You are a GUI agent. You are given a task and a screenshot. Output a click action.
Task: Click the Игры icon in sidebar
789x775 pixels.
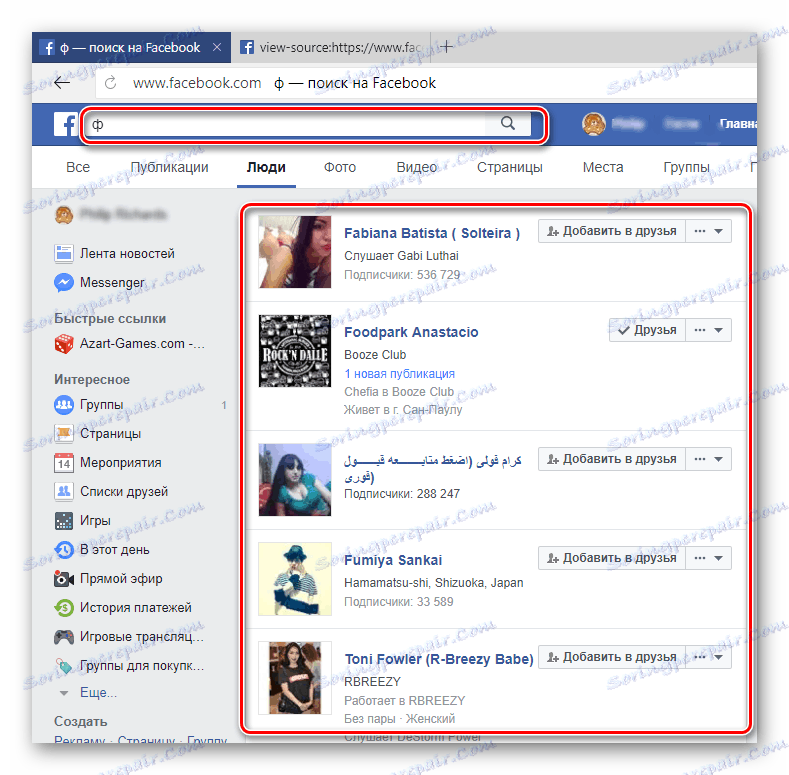[x=64, y=521]
